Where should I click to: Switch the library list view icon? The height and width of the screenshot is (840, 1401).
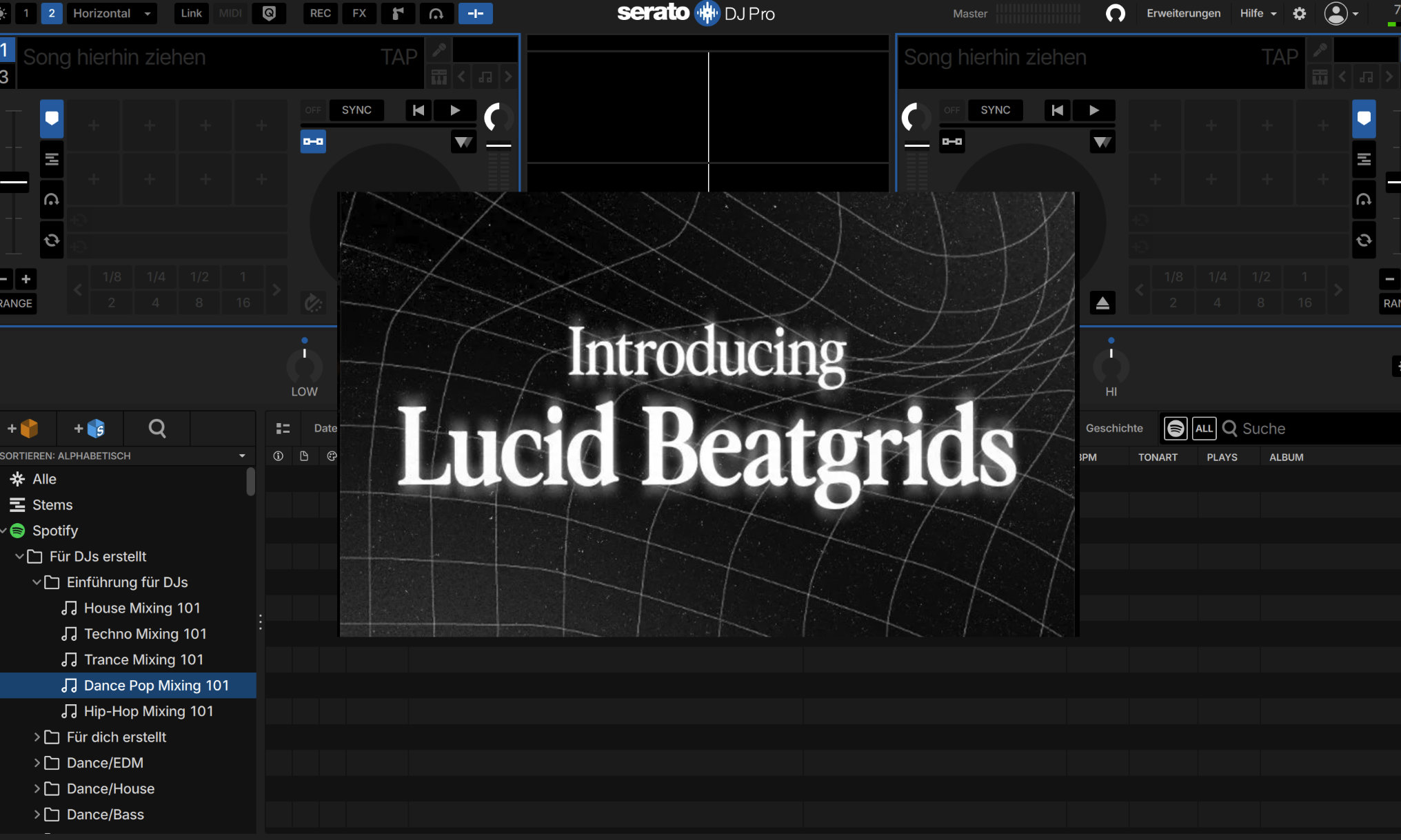click(283, 429)
